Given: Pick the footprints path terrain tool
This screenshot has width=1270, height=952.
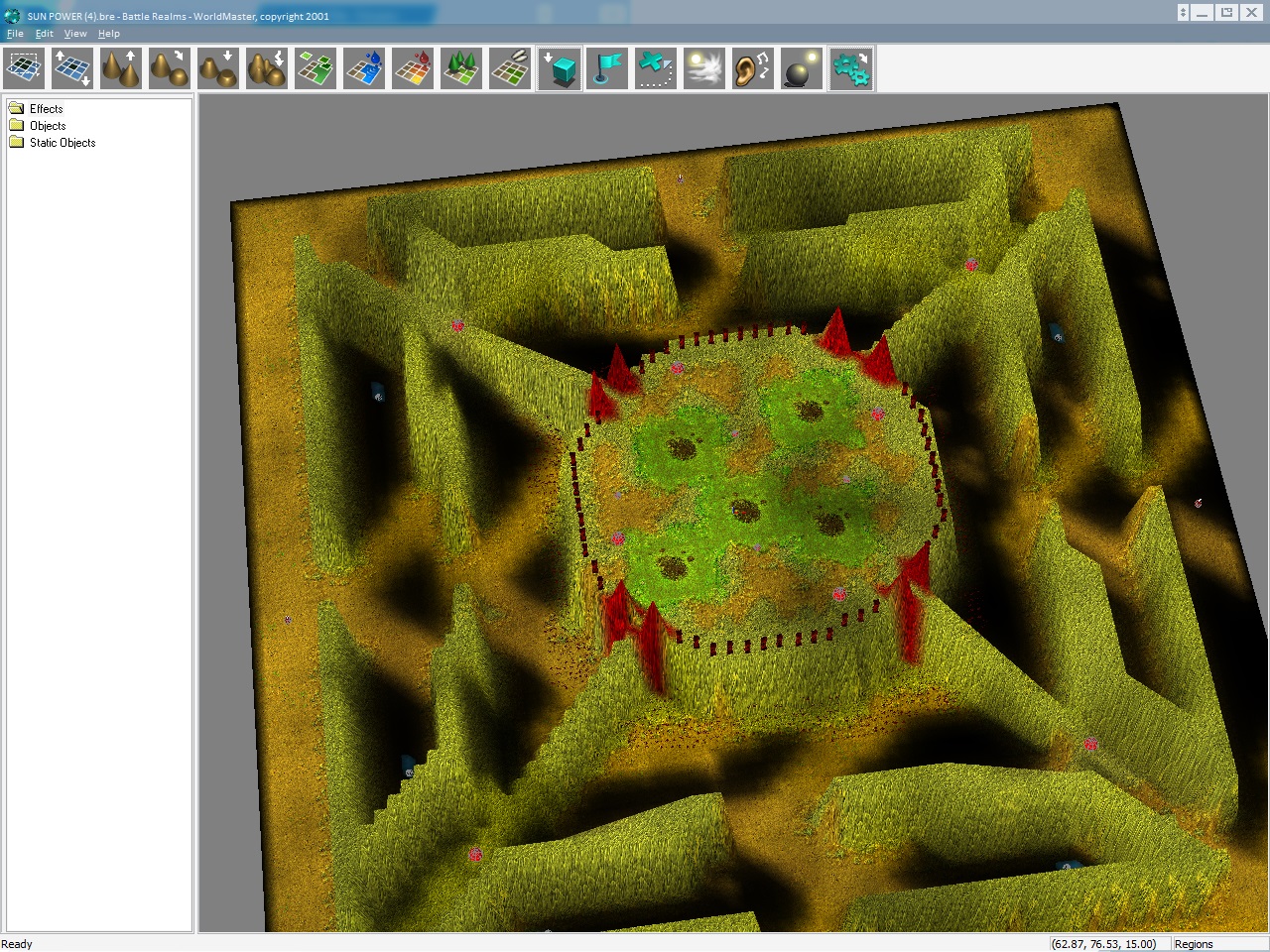Looking at the screenshot, I should (x=510, y=69).
